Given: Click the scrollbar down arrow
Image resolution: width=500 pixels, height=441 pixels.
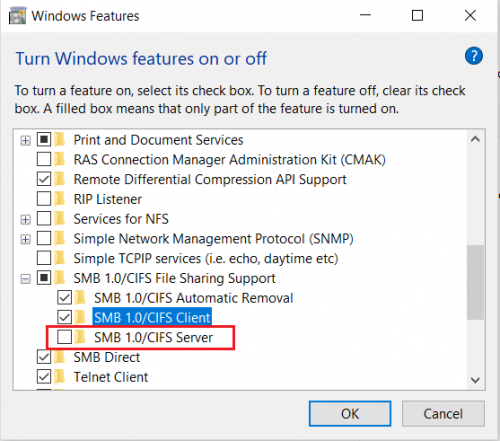Looking at the screenshot, I should tap(475, 380).
